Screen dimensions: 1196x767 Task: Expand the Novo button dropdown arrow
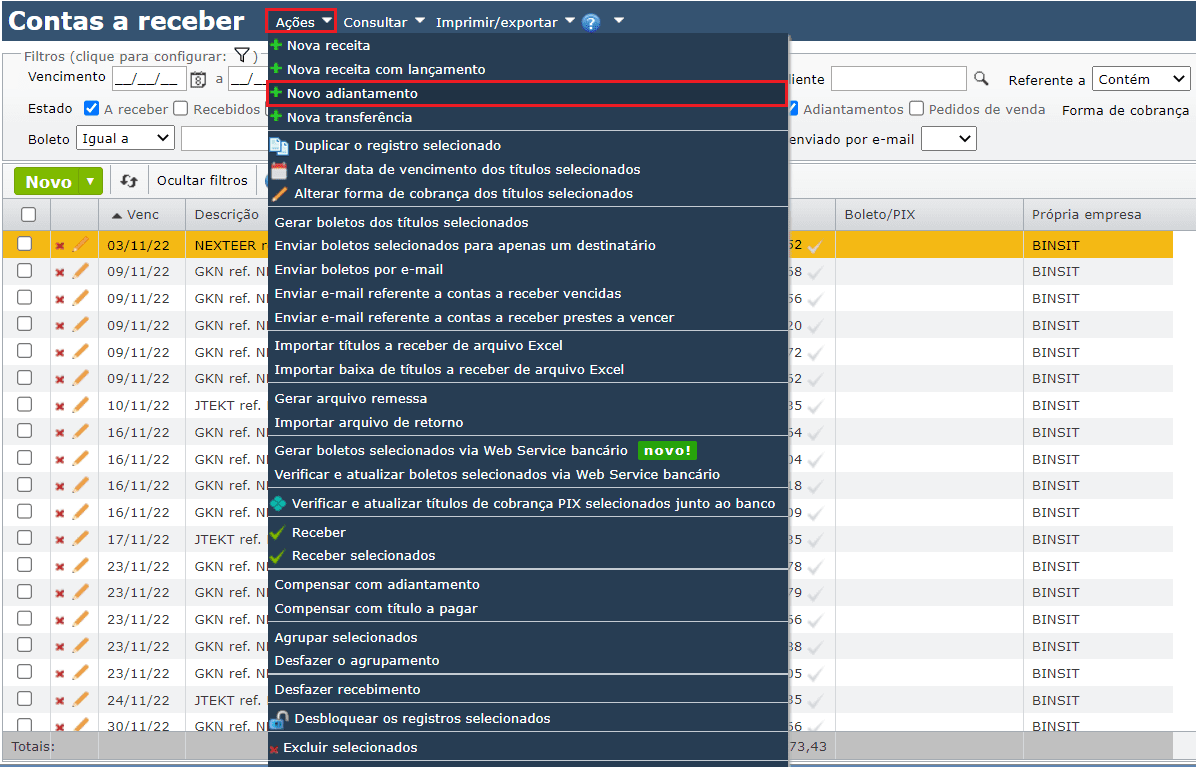click(x=91, y=181)
